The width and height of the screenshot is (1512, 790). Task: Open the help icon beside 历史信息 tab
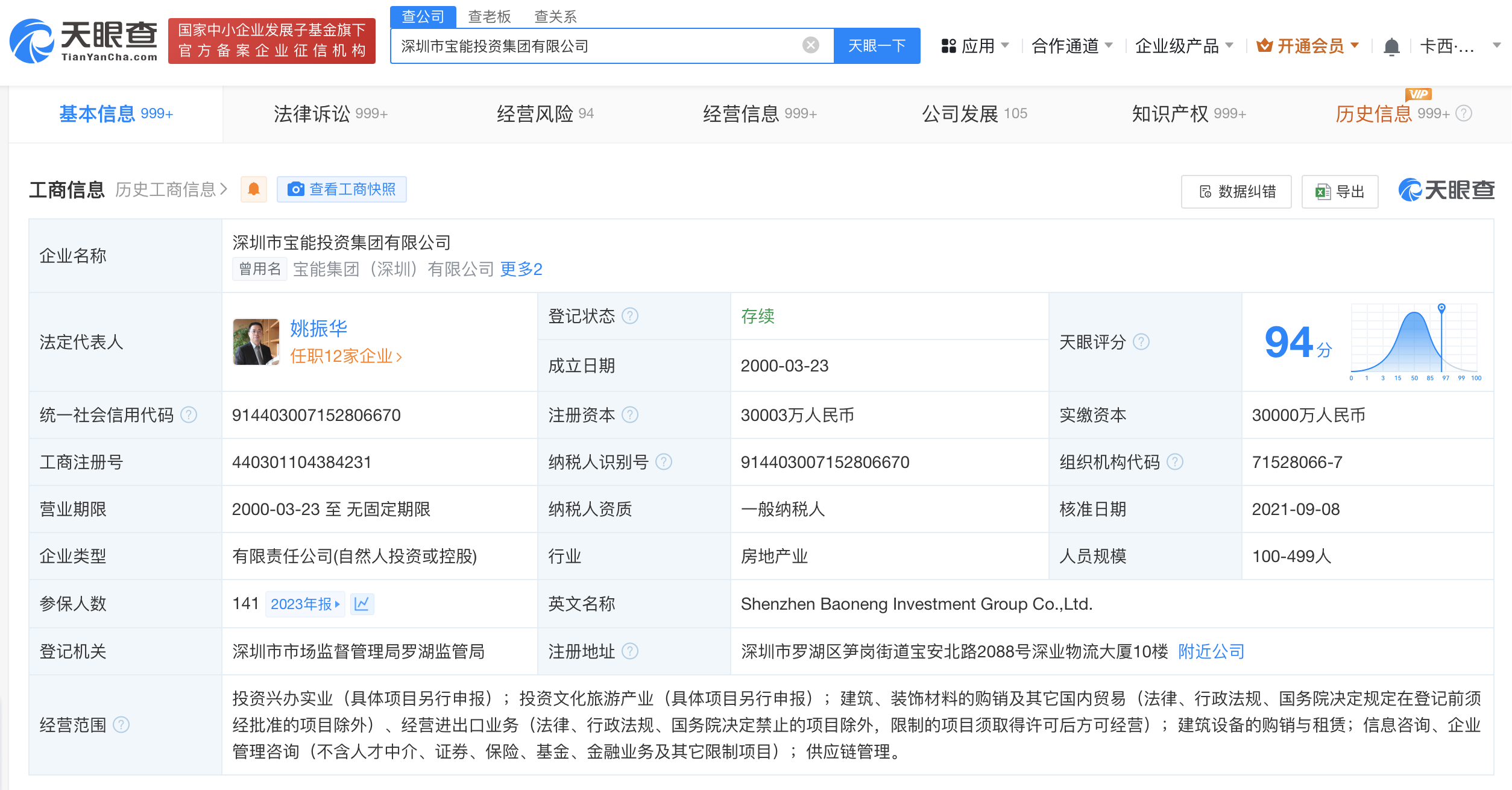coord(1464,113)
